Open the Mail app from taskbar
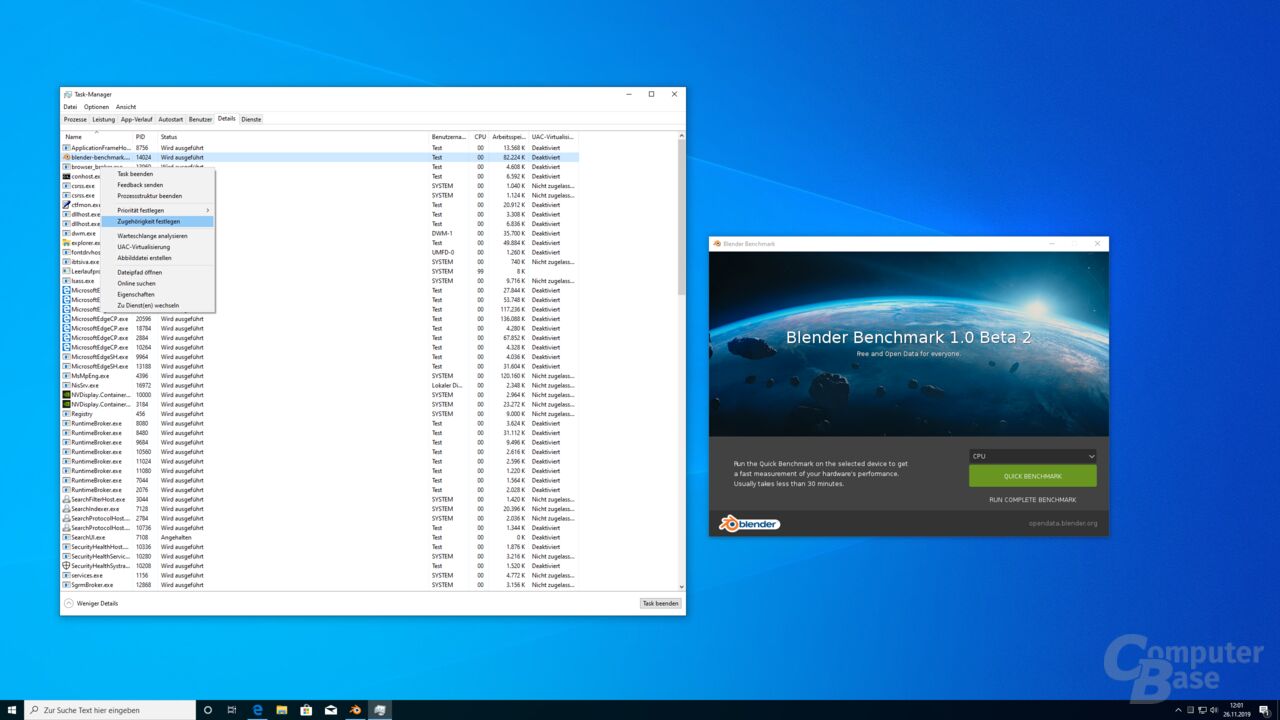The image size is (1280, 720). [331, 710]
